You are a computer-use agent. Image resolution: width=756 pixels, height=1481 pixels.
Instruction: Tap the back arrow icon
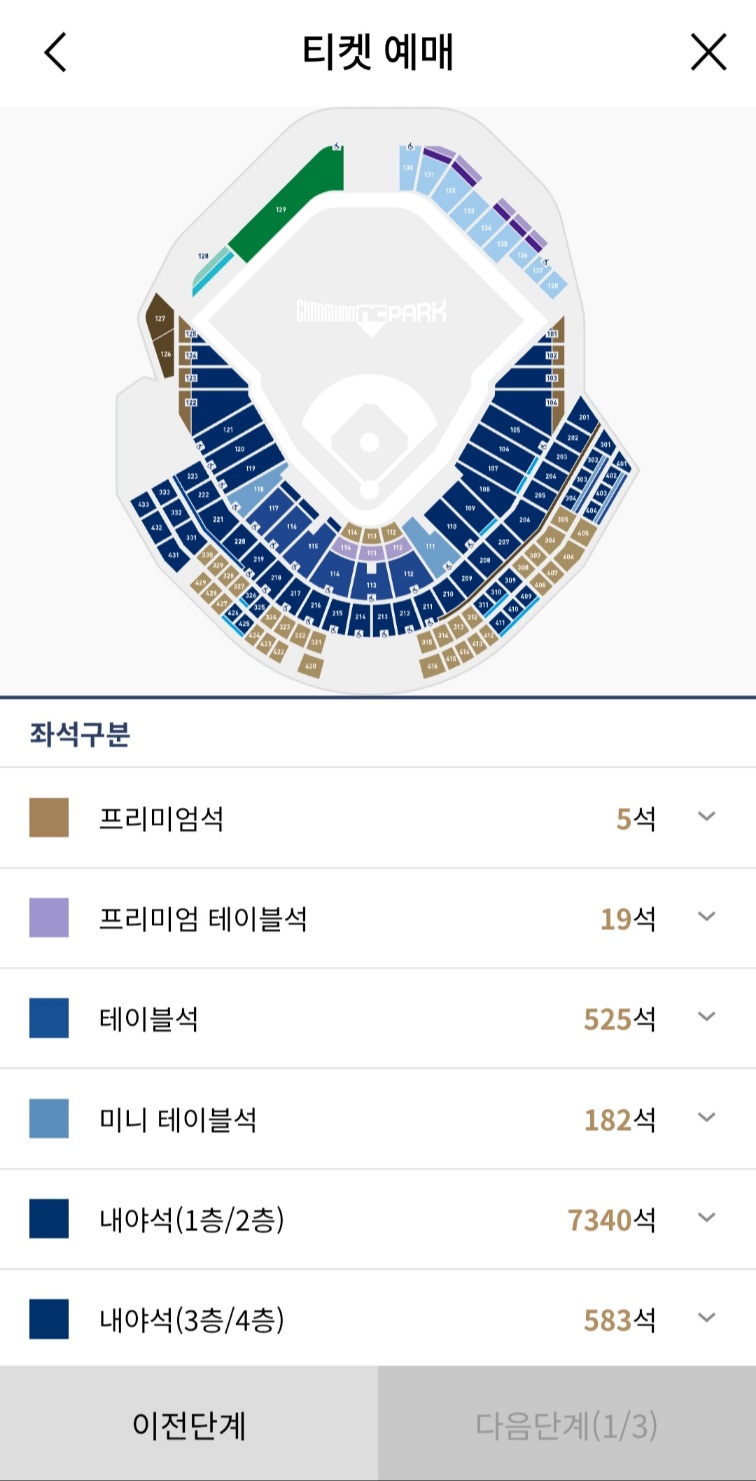pos(55,52)
